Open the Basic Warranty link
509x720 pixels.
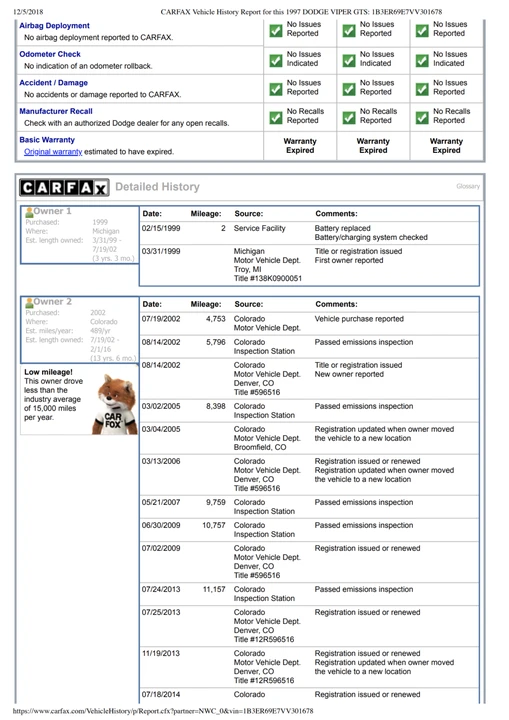pos(47,140)
